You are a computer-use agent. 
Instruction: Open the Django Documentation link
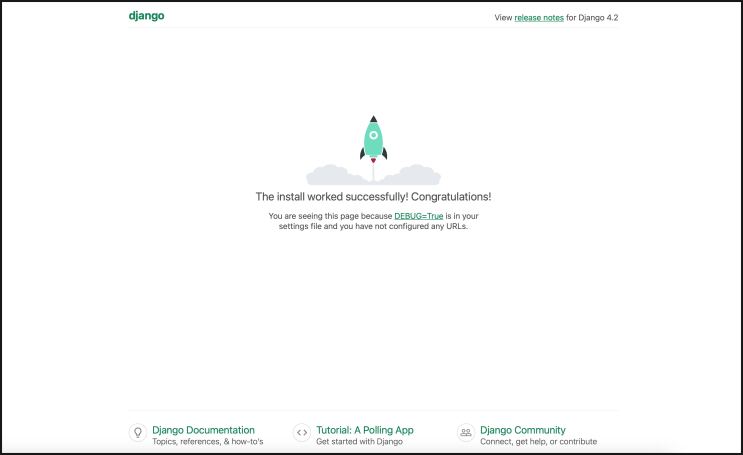tap(203, 430)
